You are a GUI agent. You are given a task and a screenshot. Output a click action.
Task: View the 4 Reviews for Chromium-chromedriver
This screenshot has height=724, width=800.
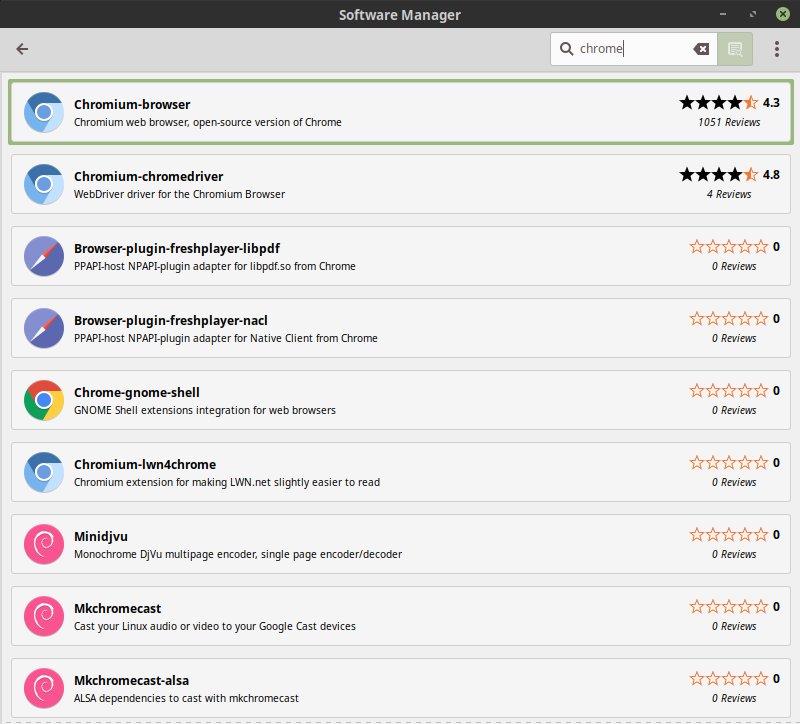point(731,195)
